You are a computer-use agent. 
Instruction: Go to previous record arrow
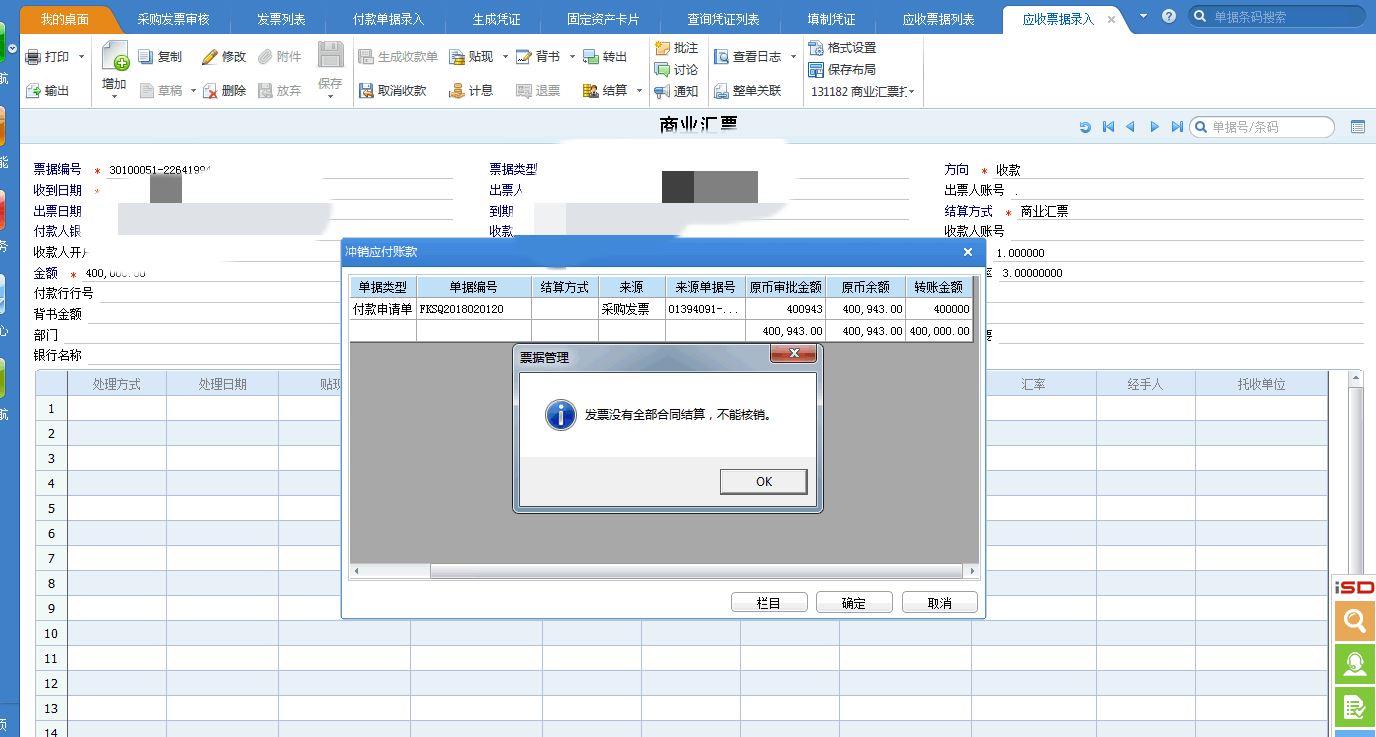(x=1131, y=127)
